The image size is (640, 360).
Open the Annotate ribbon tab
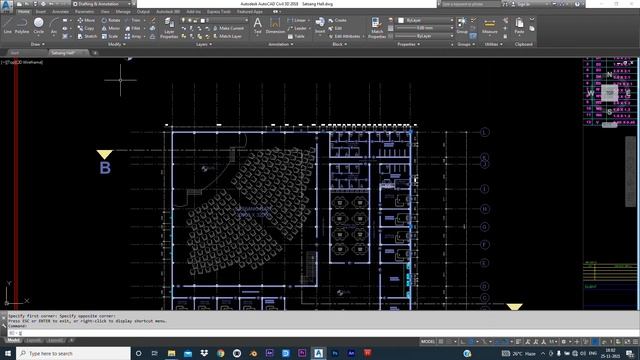(x=60, y=12)
